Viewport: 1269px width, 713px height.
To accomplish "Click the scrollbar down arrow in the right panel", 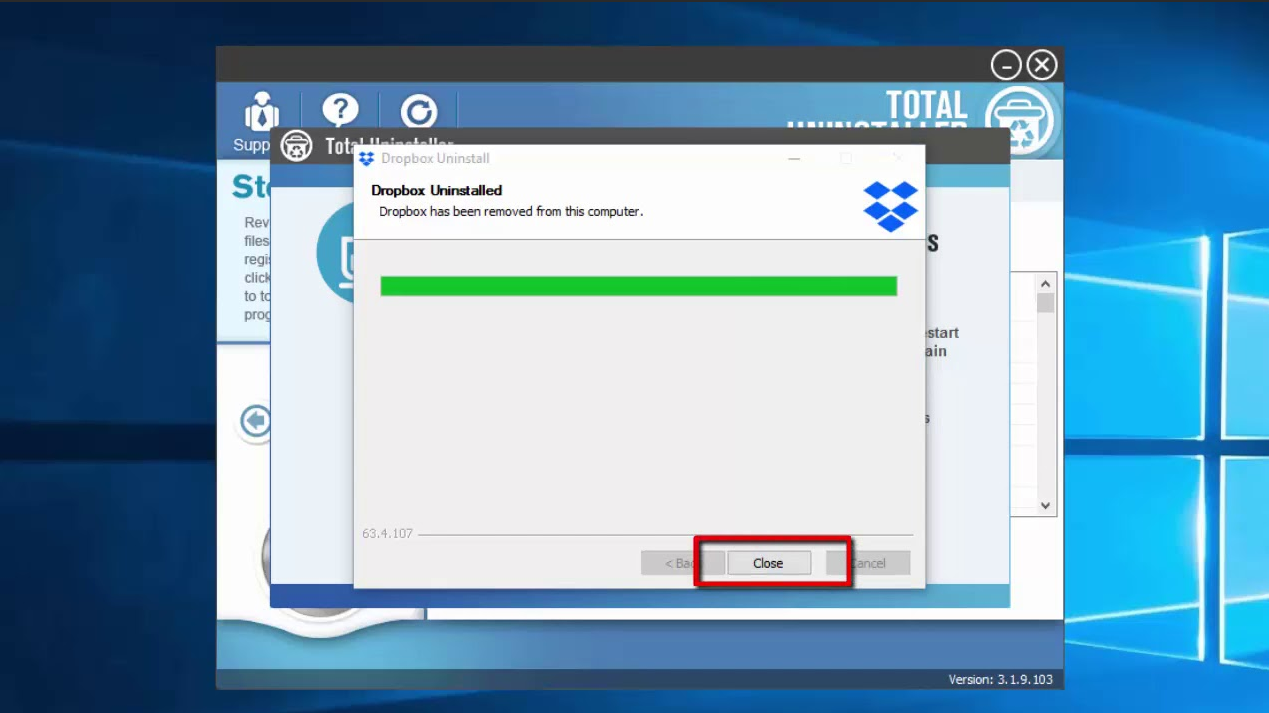I will pyautogui.click(x=1045, y=505).
